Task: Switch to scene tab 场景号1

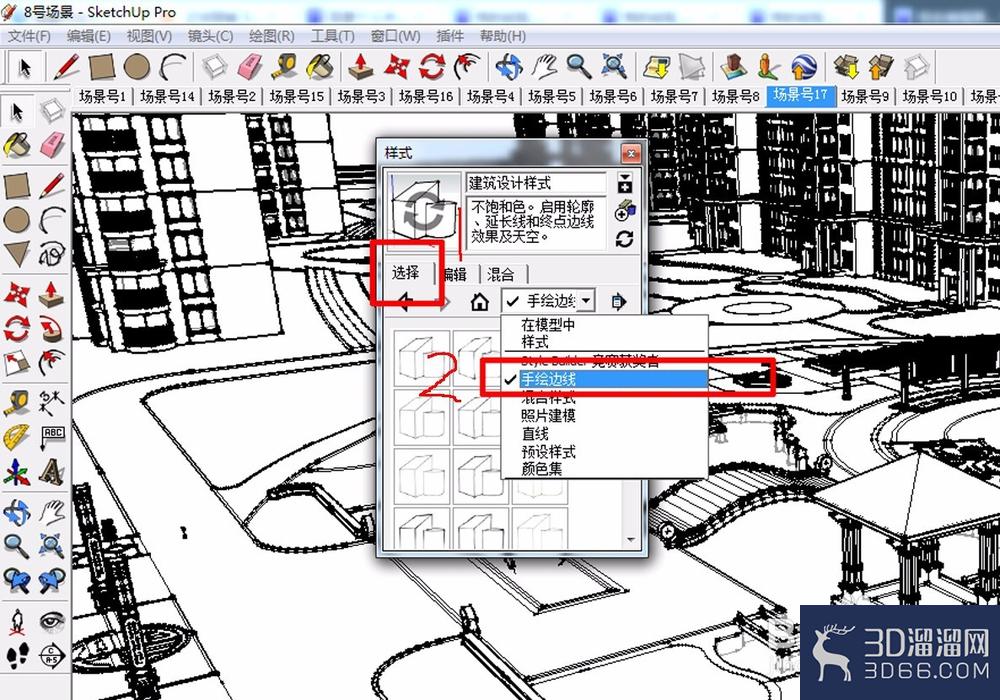Action: pos(103,96)
